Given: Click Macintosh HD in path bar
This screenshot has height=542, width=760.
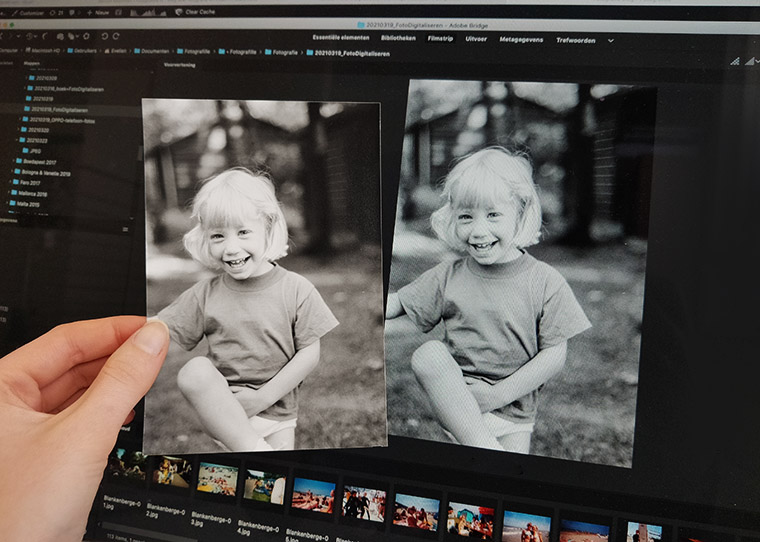Looking at the screenshot, I should pos(43,50).
